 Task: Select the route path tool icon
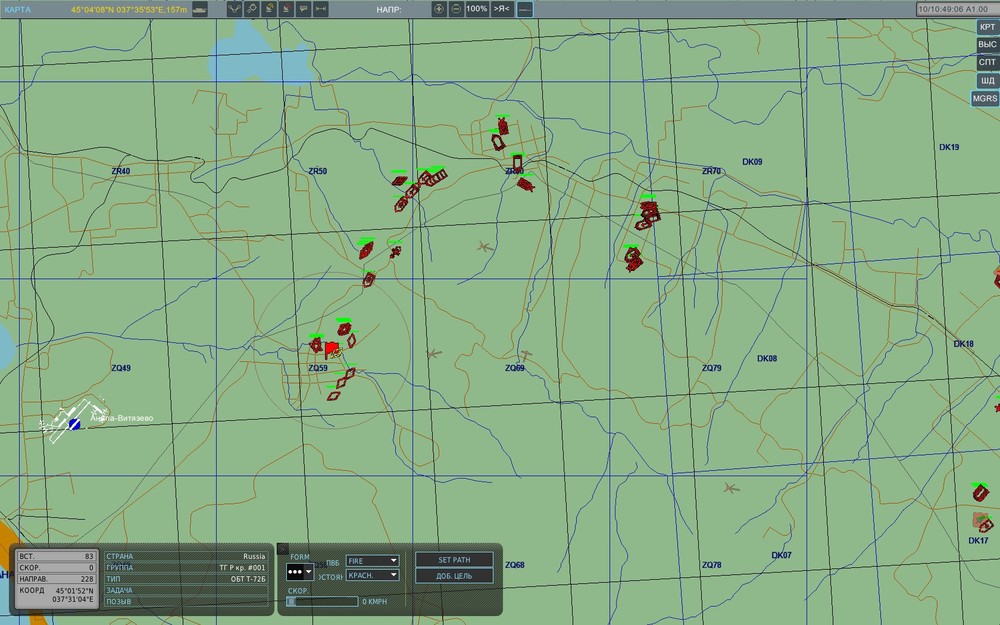pyautogui.click(x=234, y=9)
